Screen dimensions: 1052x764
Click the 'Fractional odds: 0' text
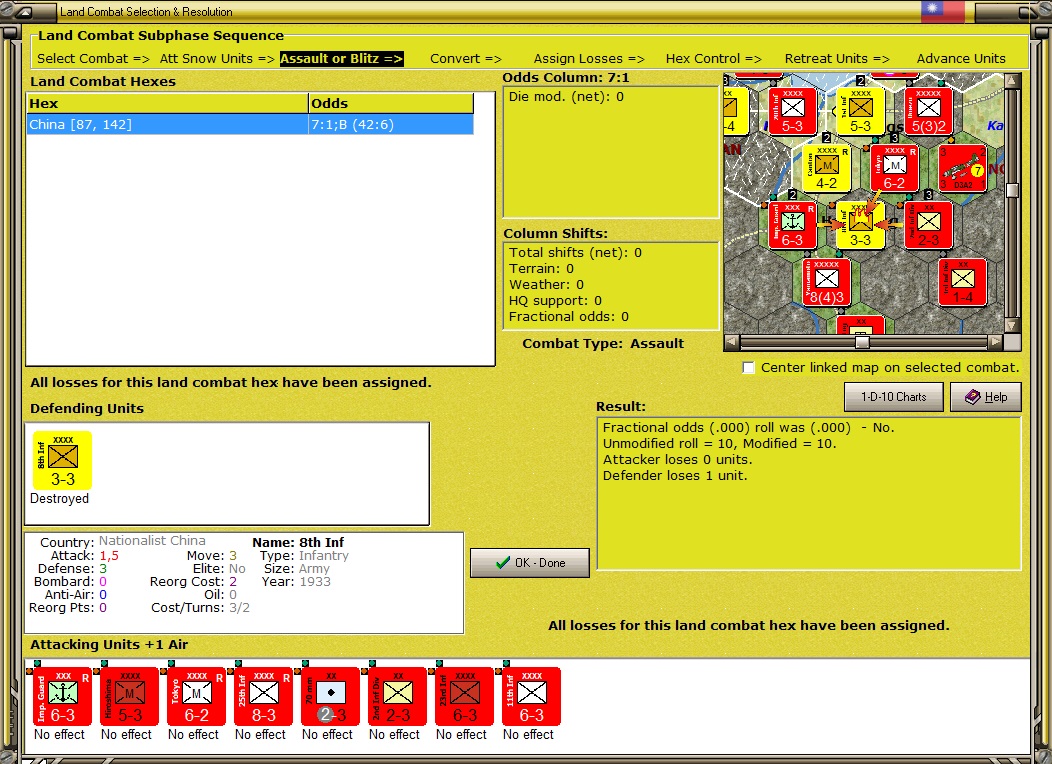pos(569,317)
